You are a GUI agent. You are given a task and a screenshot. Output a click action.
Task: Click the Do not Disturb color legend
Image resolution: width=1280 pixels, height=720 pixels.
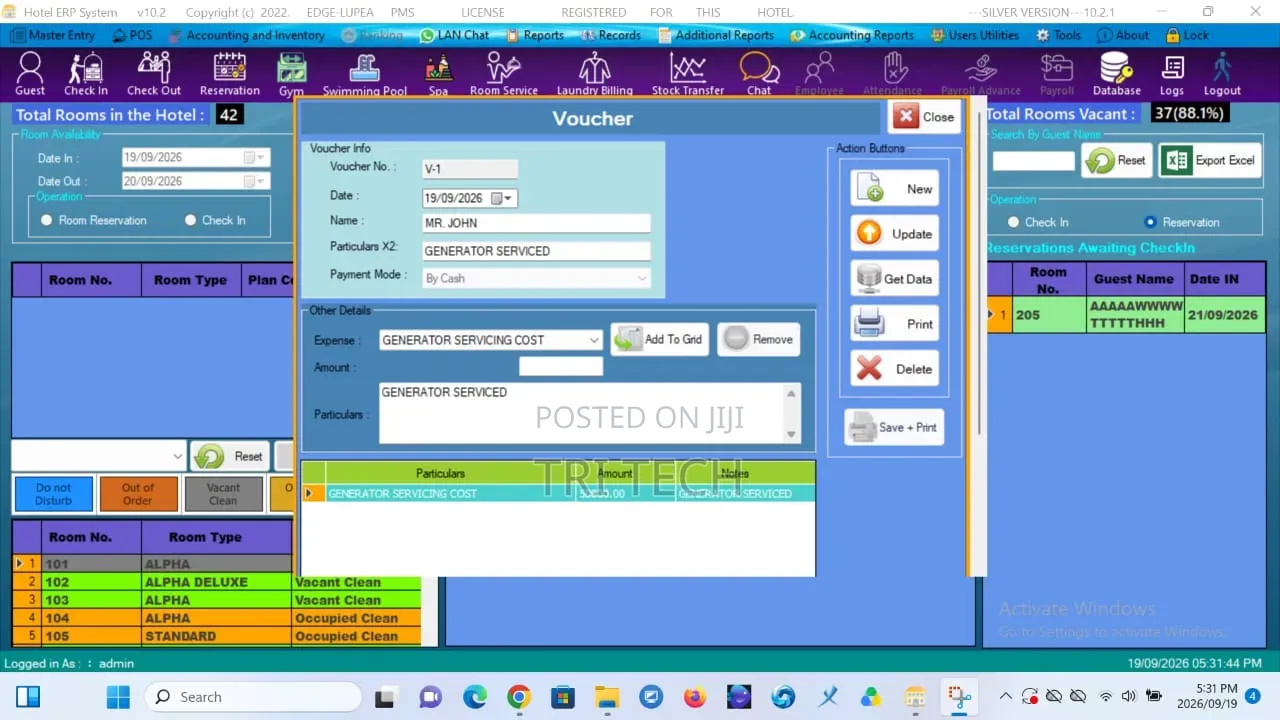point(54,494)
